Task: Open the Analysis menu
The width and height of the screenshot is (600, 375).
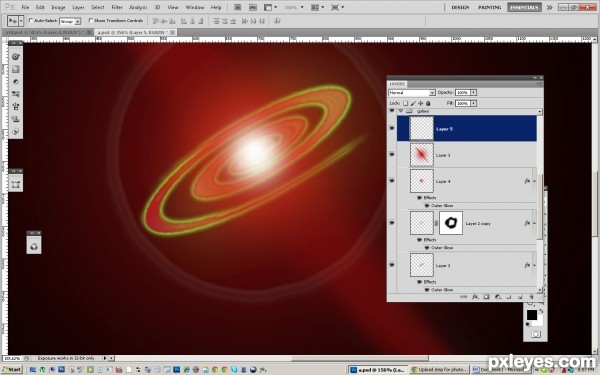Action: [138, 7]
